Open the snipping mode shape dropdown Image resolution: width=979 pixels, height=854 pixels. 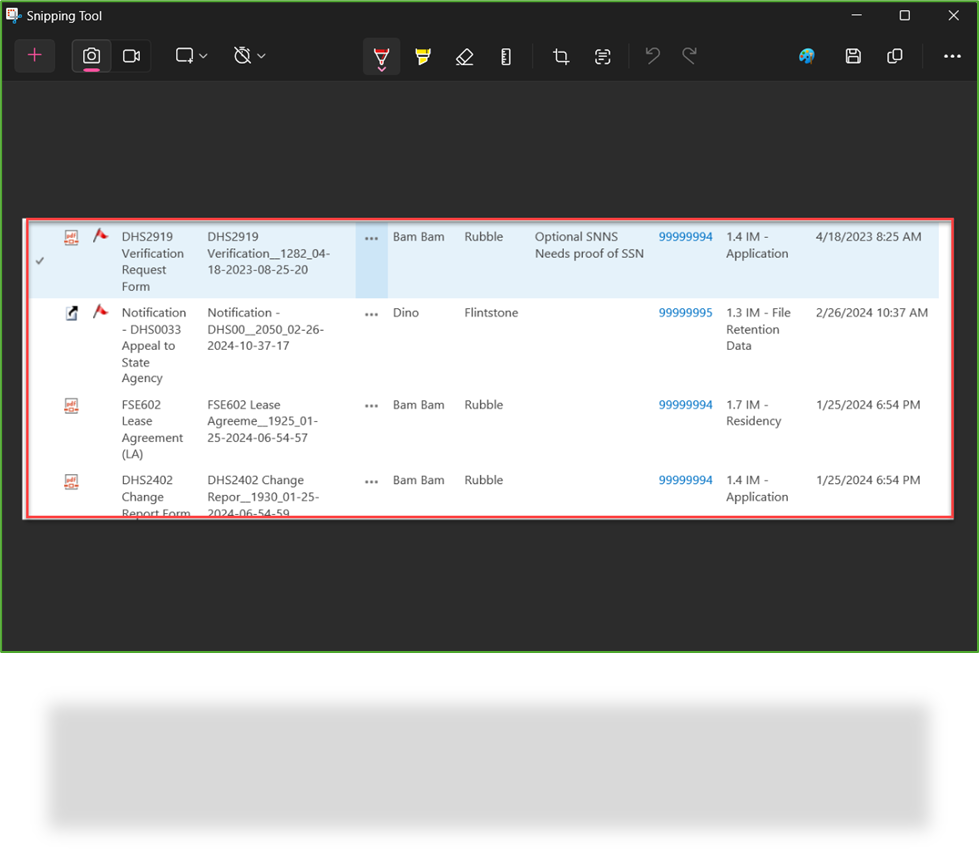(x=191, y=56)
